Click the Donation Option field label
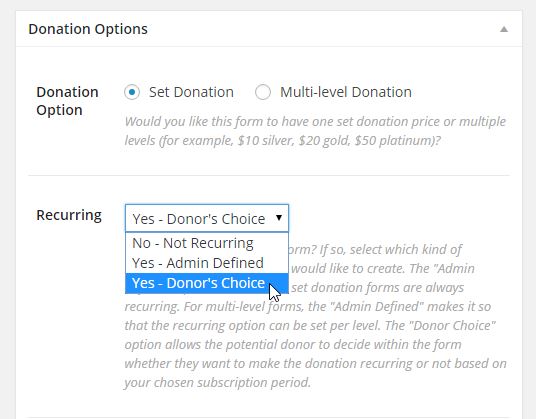Viewport: 536px width, 419px height. pyautogui.click(x=67, y=101)
